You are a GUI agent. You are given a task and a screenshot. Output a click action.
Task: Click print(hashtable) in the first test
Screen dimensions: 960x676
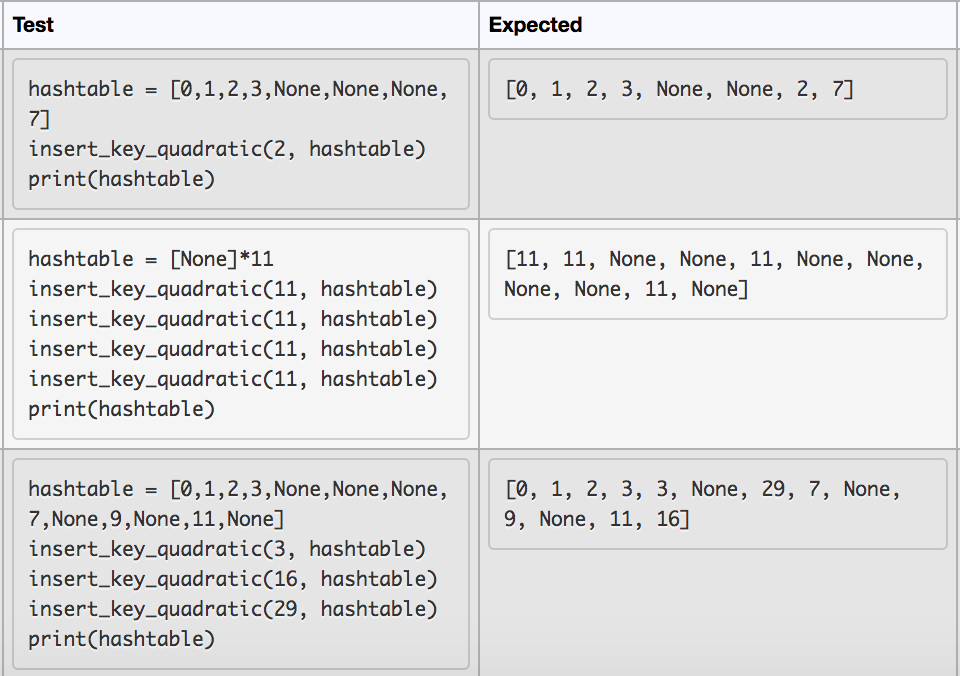click(x=121, y=179)
